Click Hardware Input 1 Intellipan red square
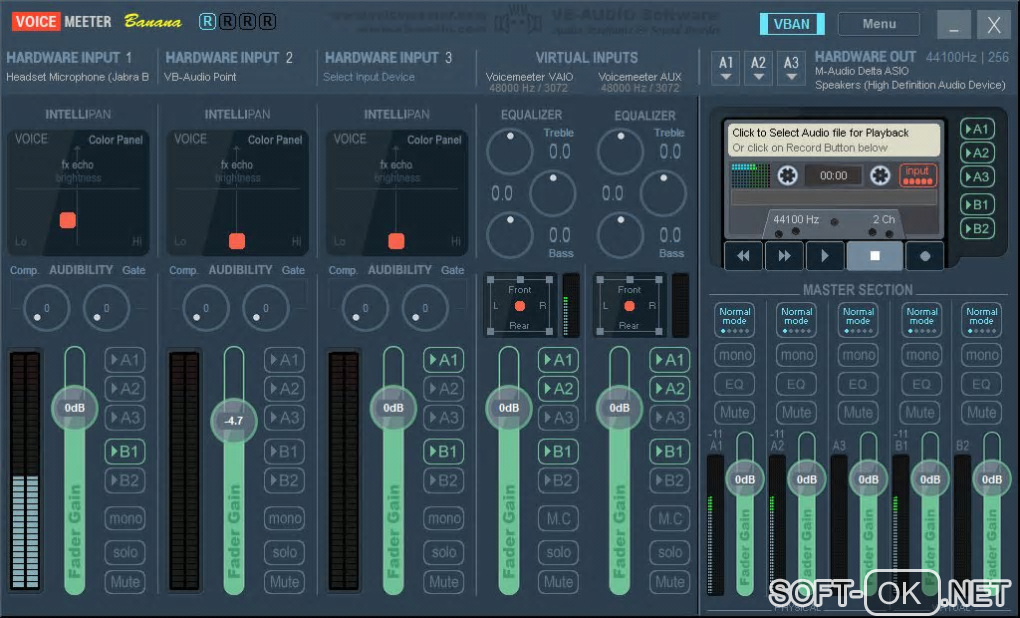Viewport: 1020px width, 618px height. [x=68, y=220]
